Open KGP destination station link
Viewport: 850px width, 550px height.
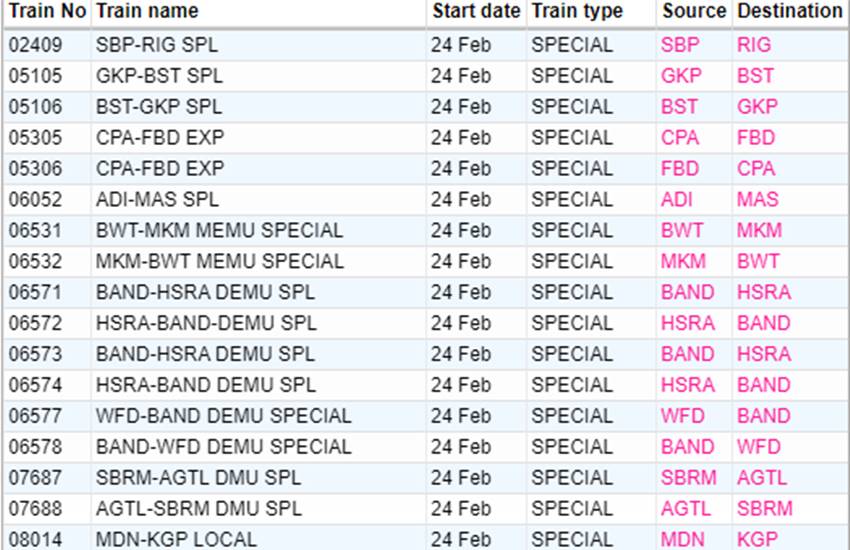click(757, 539)
